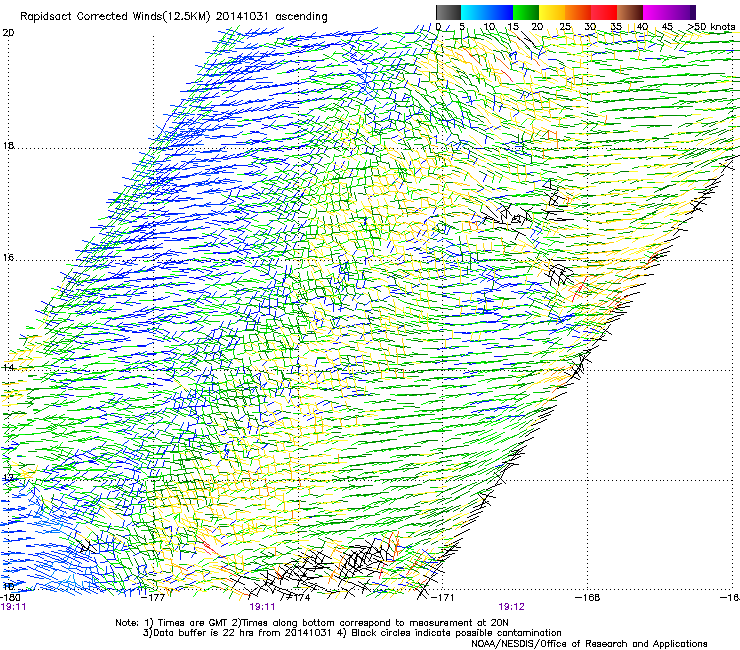This screenshot has width=740, height=650.
Task: Click the cyan 5-10 knots legend swatch
Action: (x=474, y=13)
